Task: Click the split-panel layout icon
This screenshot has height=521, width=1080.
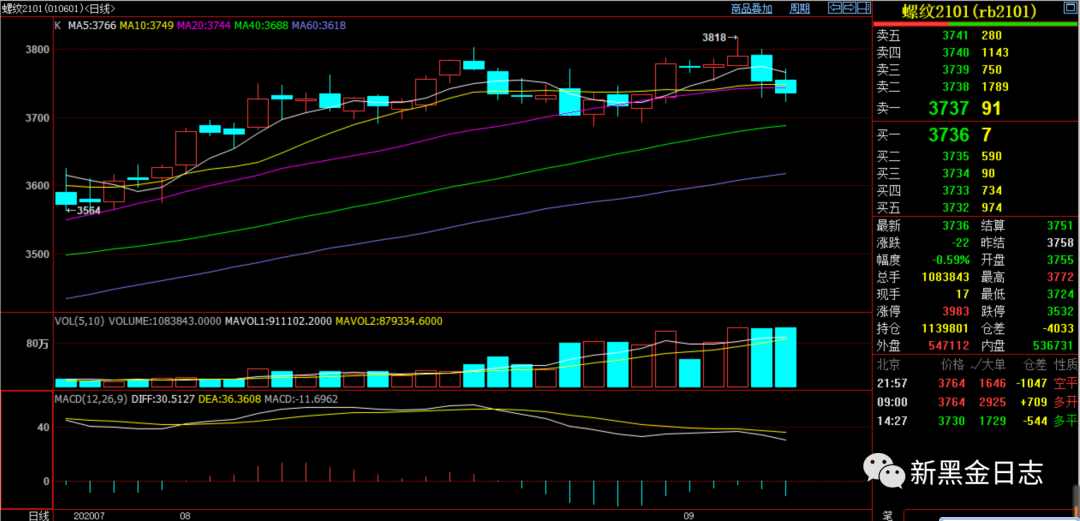Action: click(x=862, y=8)
